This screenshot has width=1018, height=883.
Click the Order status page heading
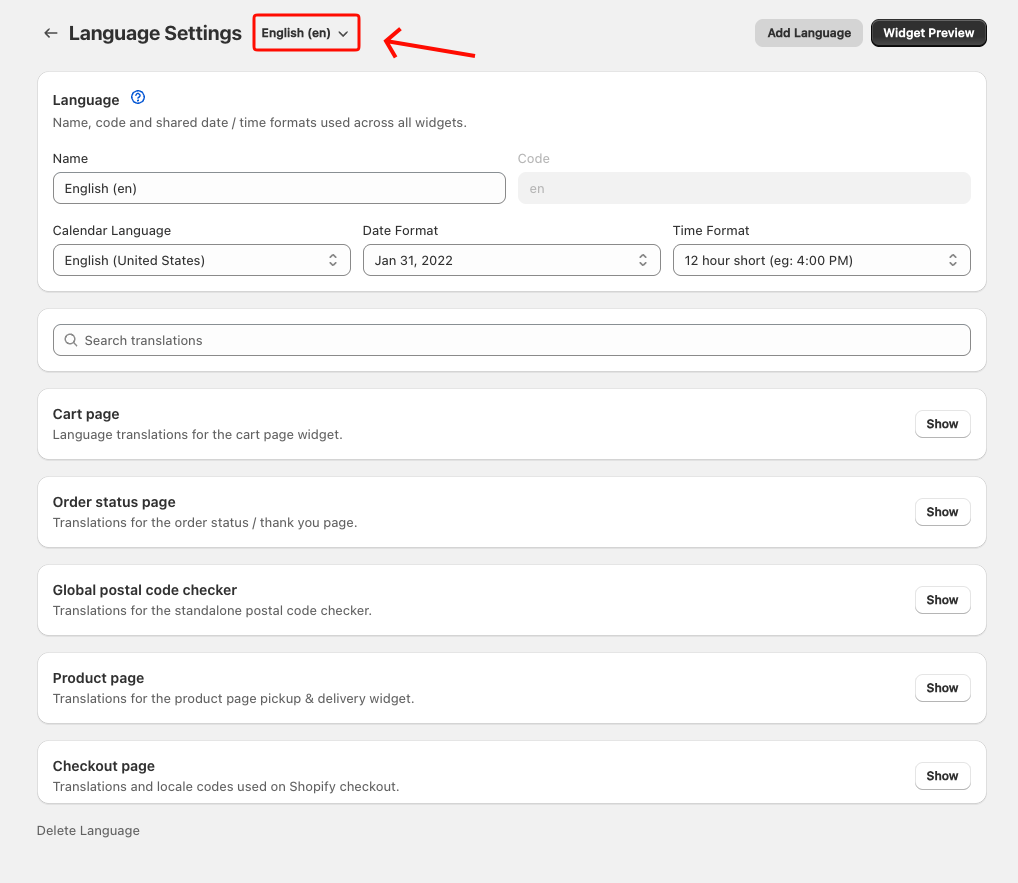pos(114,502)
